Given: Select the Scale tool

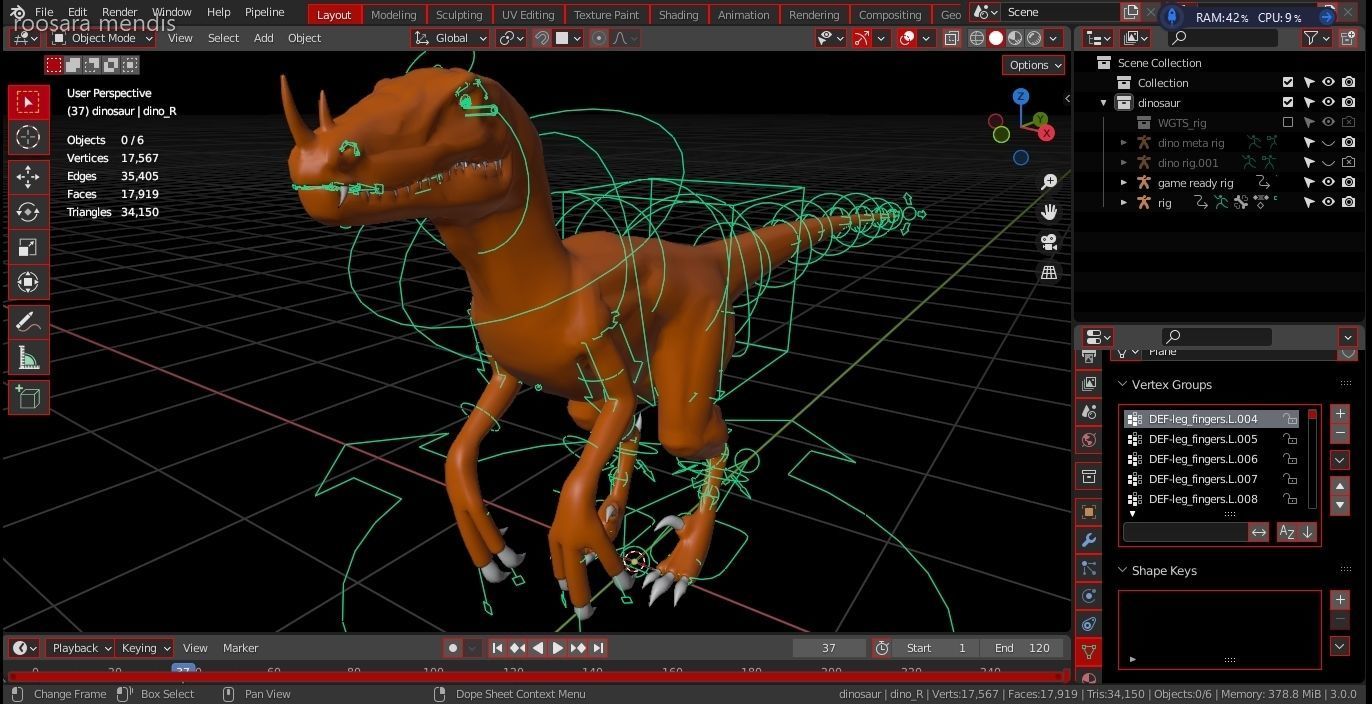Looking at the screenshot, I should tap(28, 247).
